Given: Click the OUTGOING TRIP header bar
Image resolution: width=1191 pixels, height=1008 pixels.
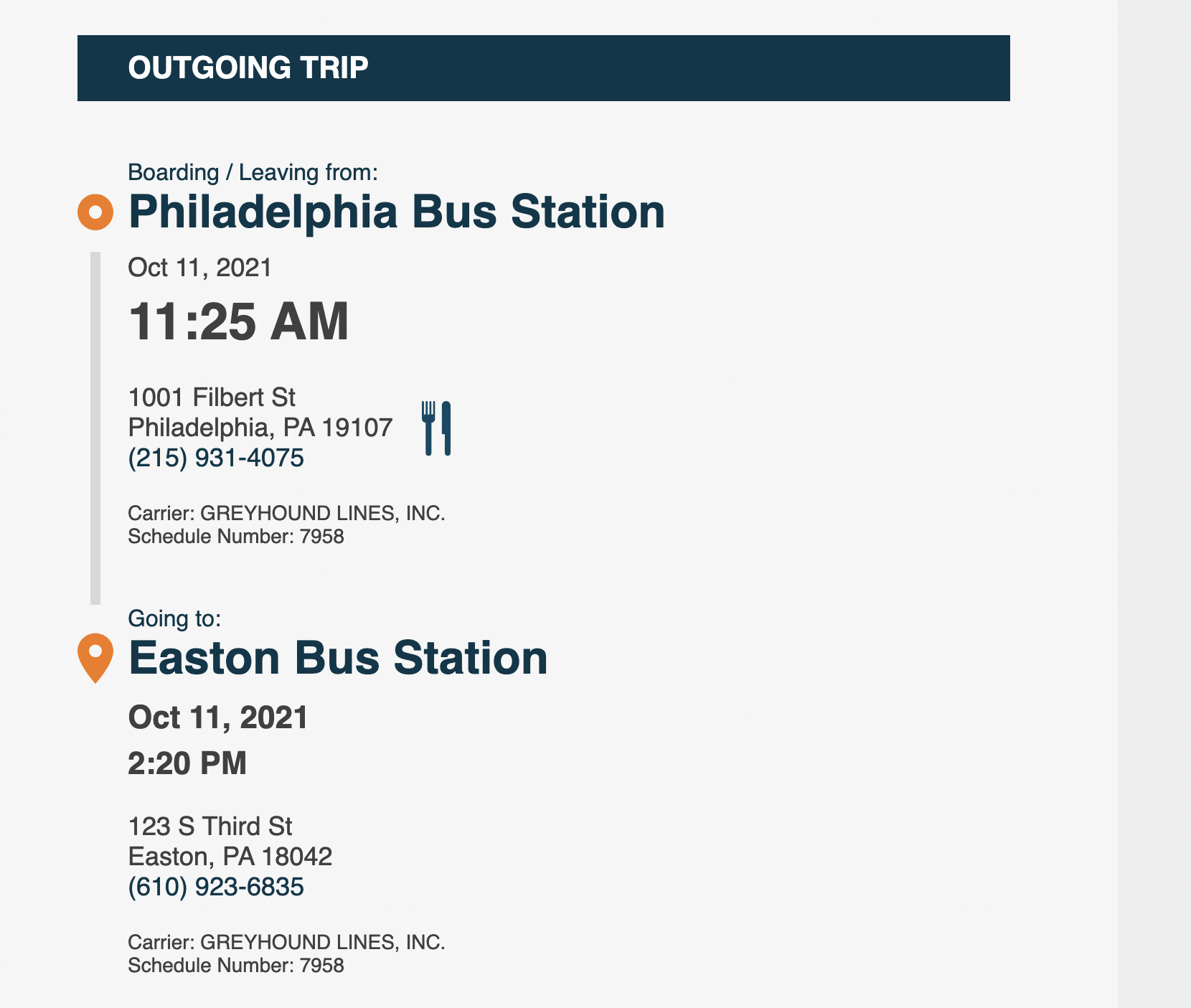Looking at the screenshot, I should click(x=544, y=68).
